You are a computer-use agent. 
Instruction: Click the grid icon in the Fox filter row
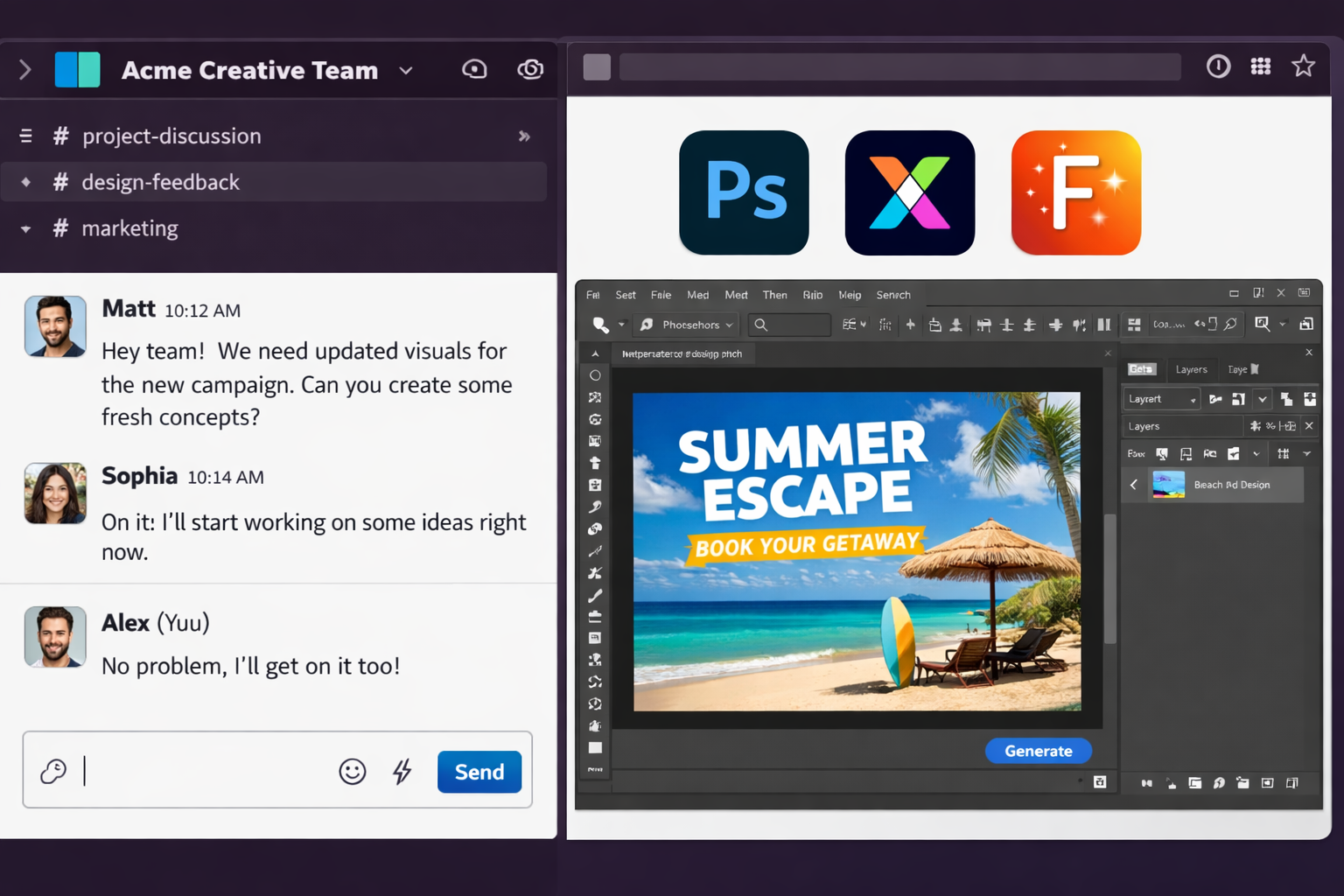pyautogui.click(x=1283, y=453)
